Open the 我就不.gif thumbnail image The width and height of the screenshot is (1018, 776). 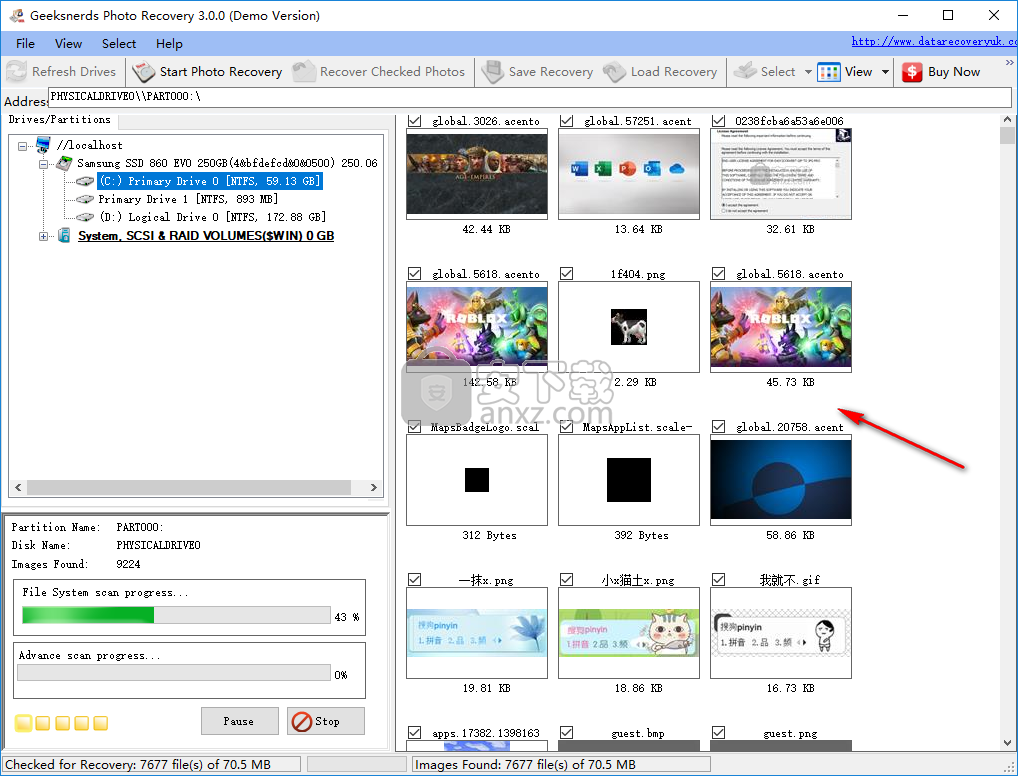click(781, 633)
